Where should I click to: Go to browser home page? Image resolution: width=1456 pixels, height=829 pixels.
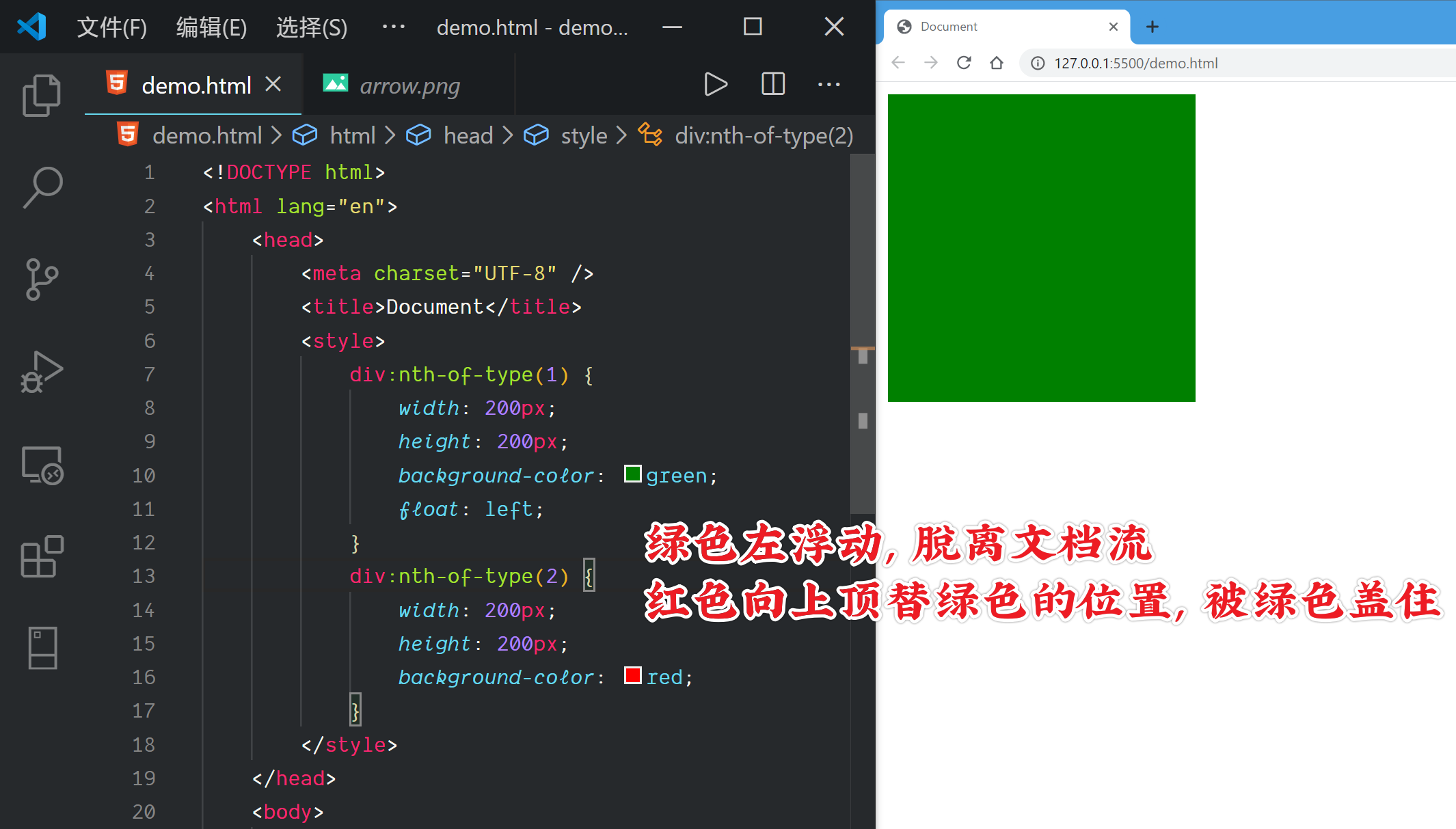(x=997, y=63)
